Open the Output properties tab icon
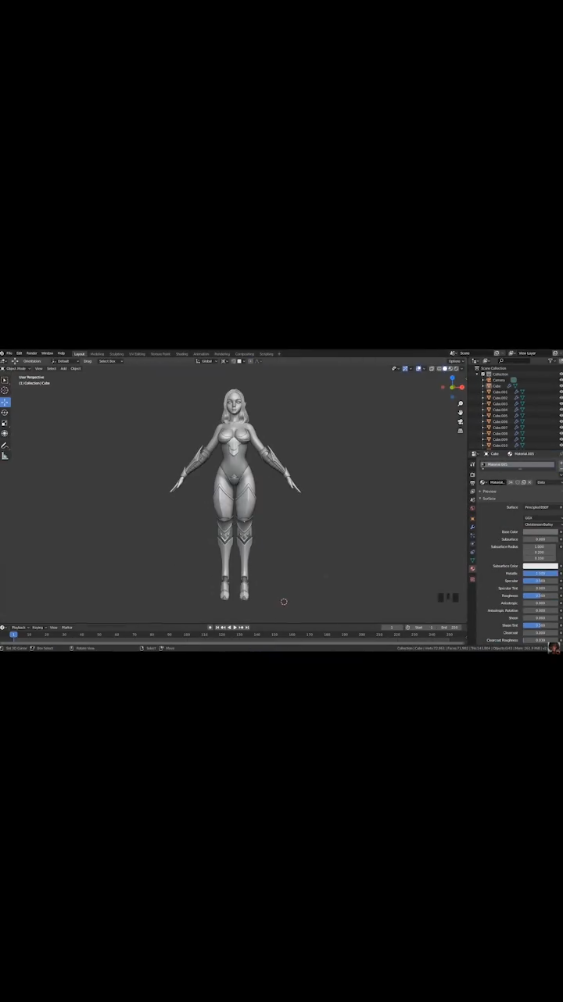The width and height of the screenshot is (563, 1002). tap(472, 483)
